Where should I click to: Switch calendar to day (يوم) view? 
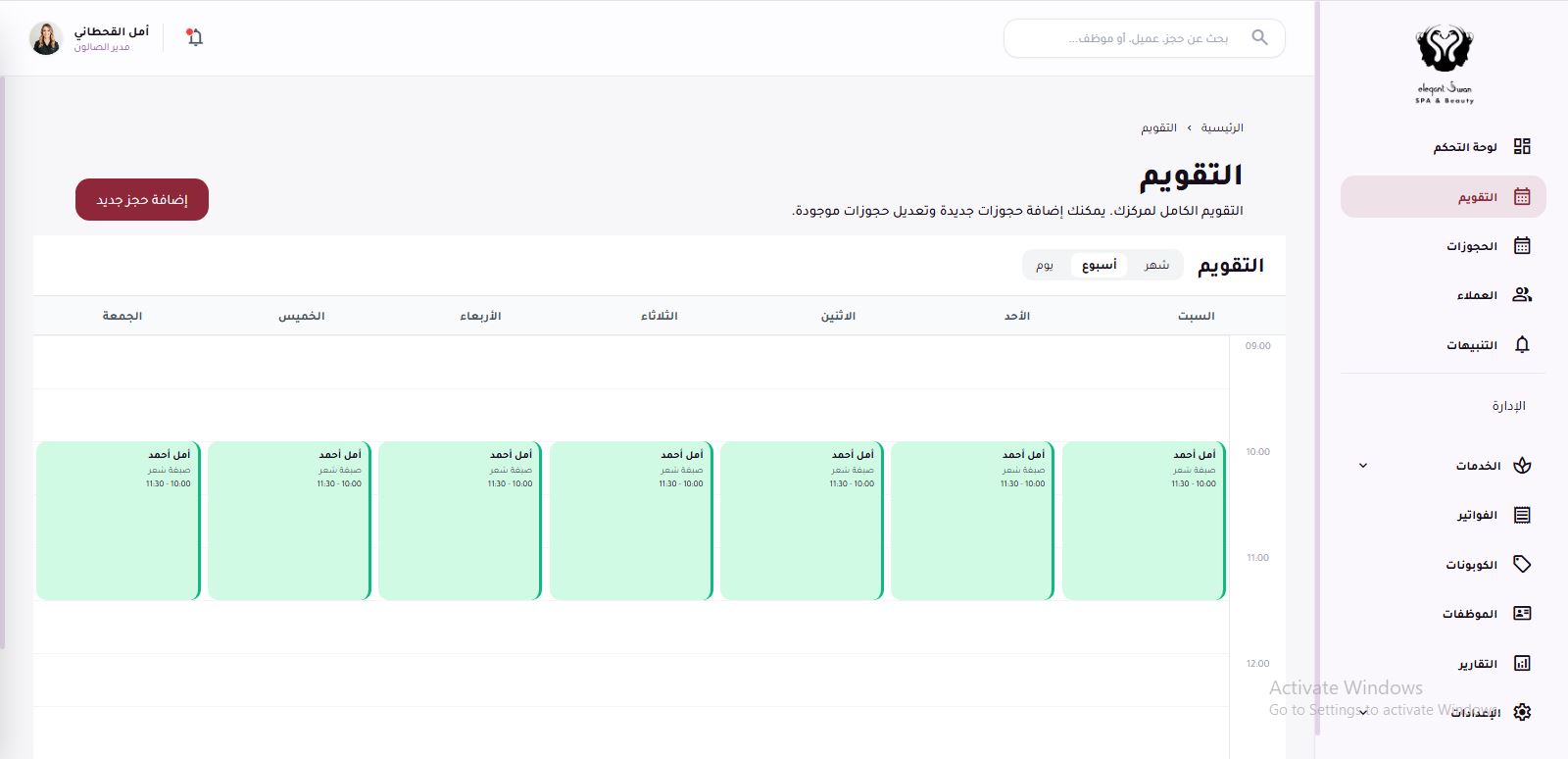[1045, 265]
